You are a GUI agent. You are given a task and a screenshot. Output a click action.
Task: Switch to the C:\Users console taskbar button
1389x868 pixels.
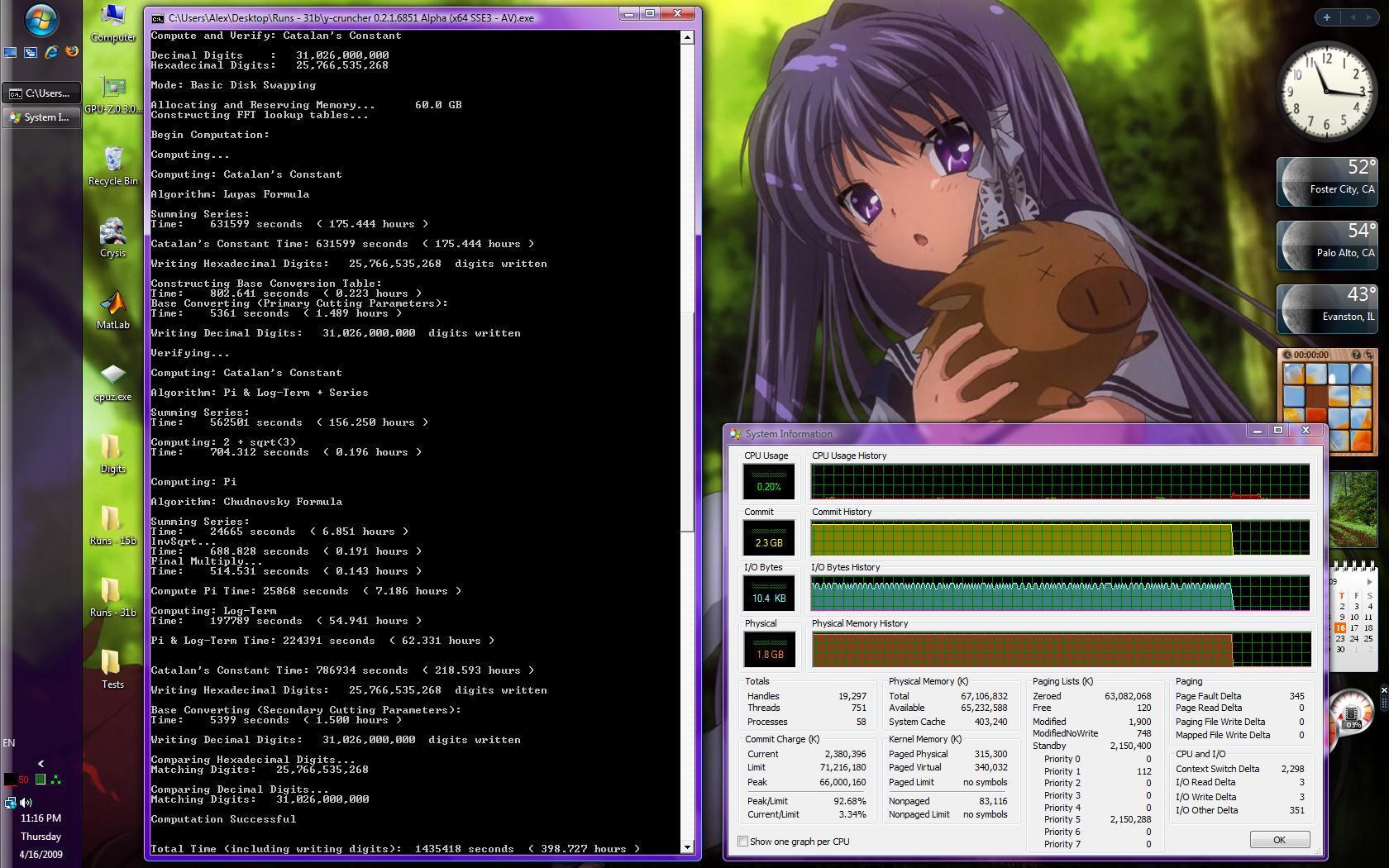point(41,93)
